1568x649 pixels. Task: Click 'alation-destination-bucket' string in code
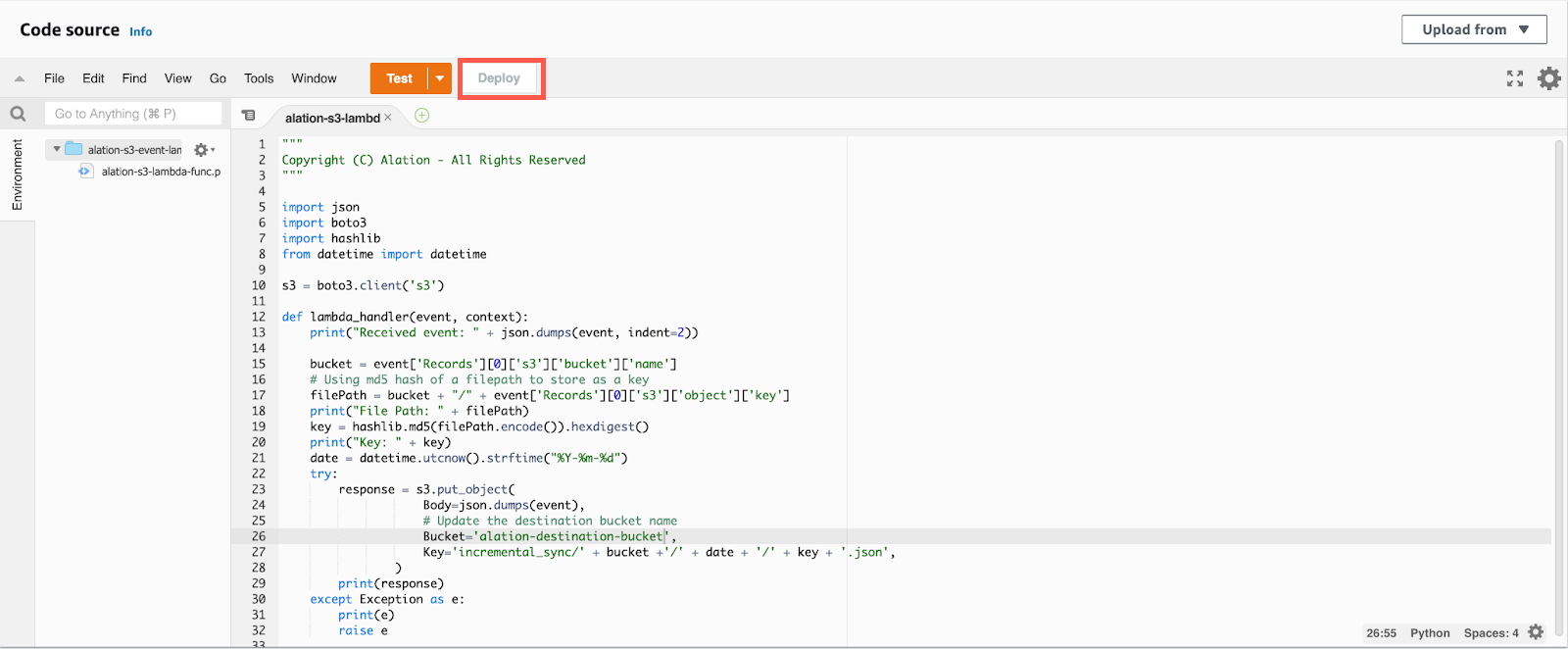[570, 536]
